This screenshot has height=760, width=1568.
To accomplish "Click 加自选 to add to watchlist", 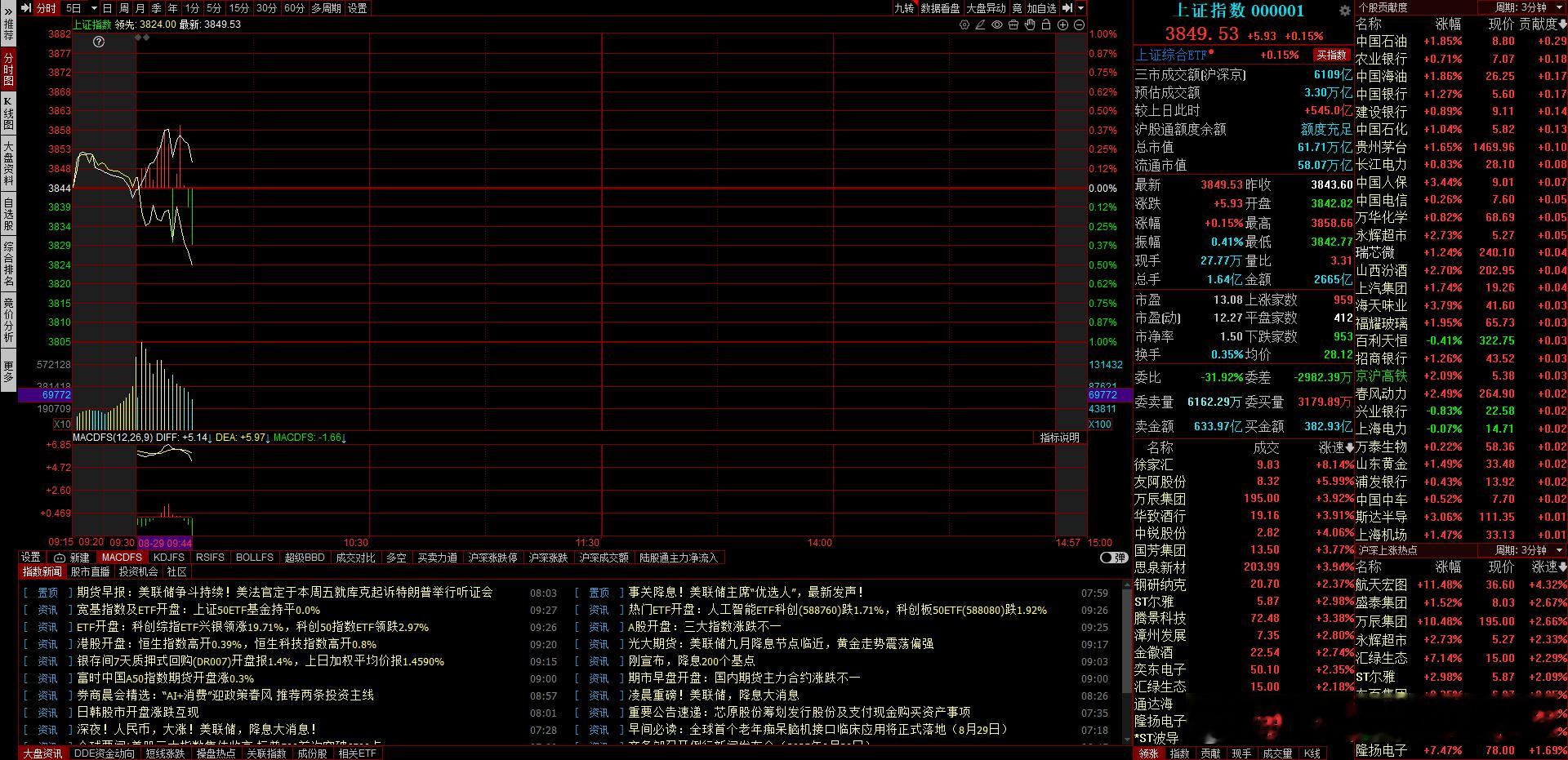I will click(1042, 8).
